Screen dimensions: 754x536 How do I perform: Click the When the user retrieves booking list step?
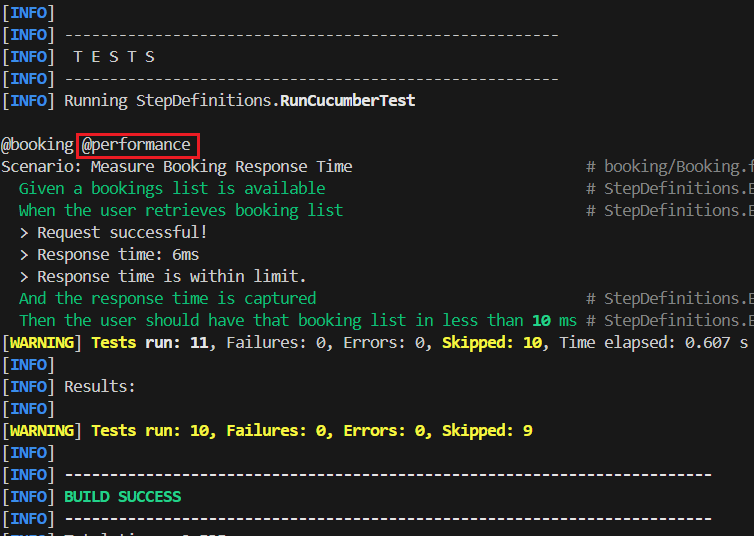coord(180,210)
